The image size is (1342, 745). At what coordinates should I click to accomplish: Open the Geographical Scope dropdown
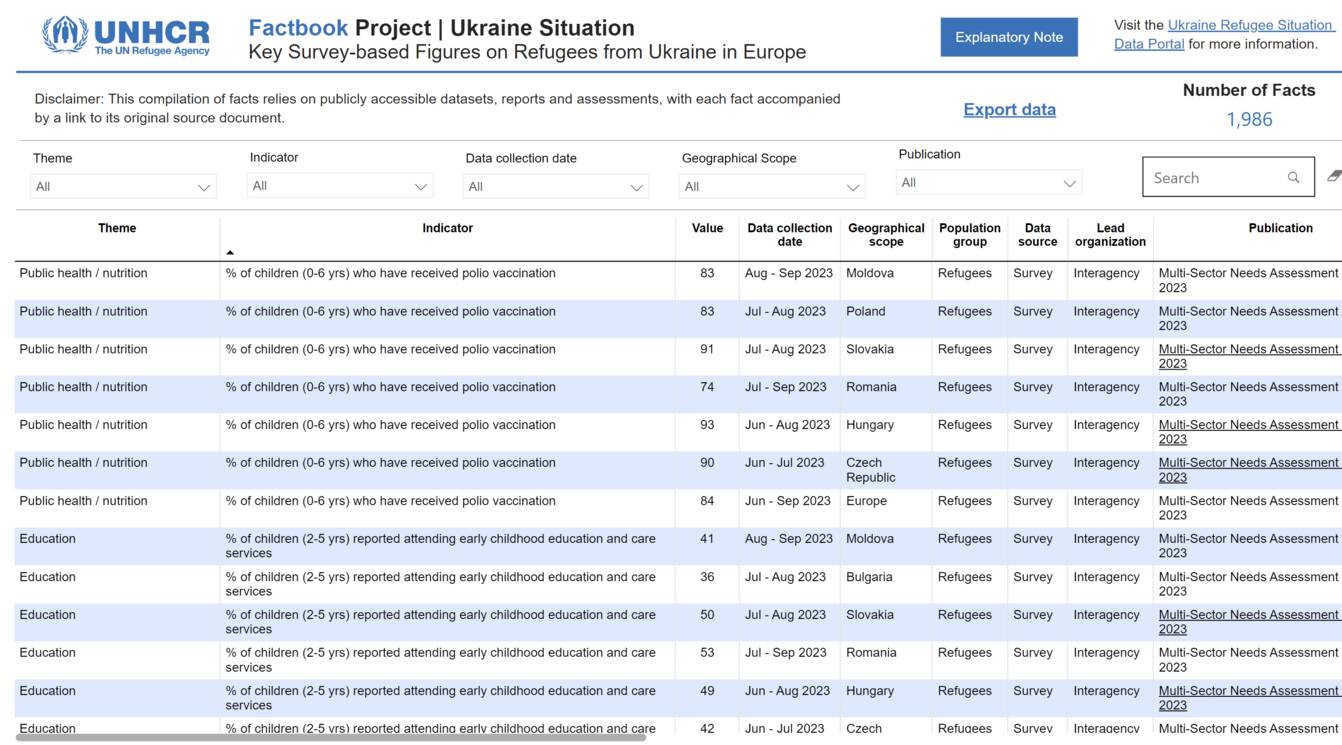tap(772, 186)
